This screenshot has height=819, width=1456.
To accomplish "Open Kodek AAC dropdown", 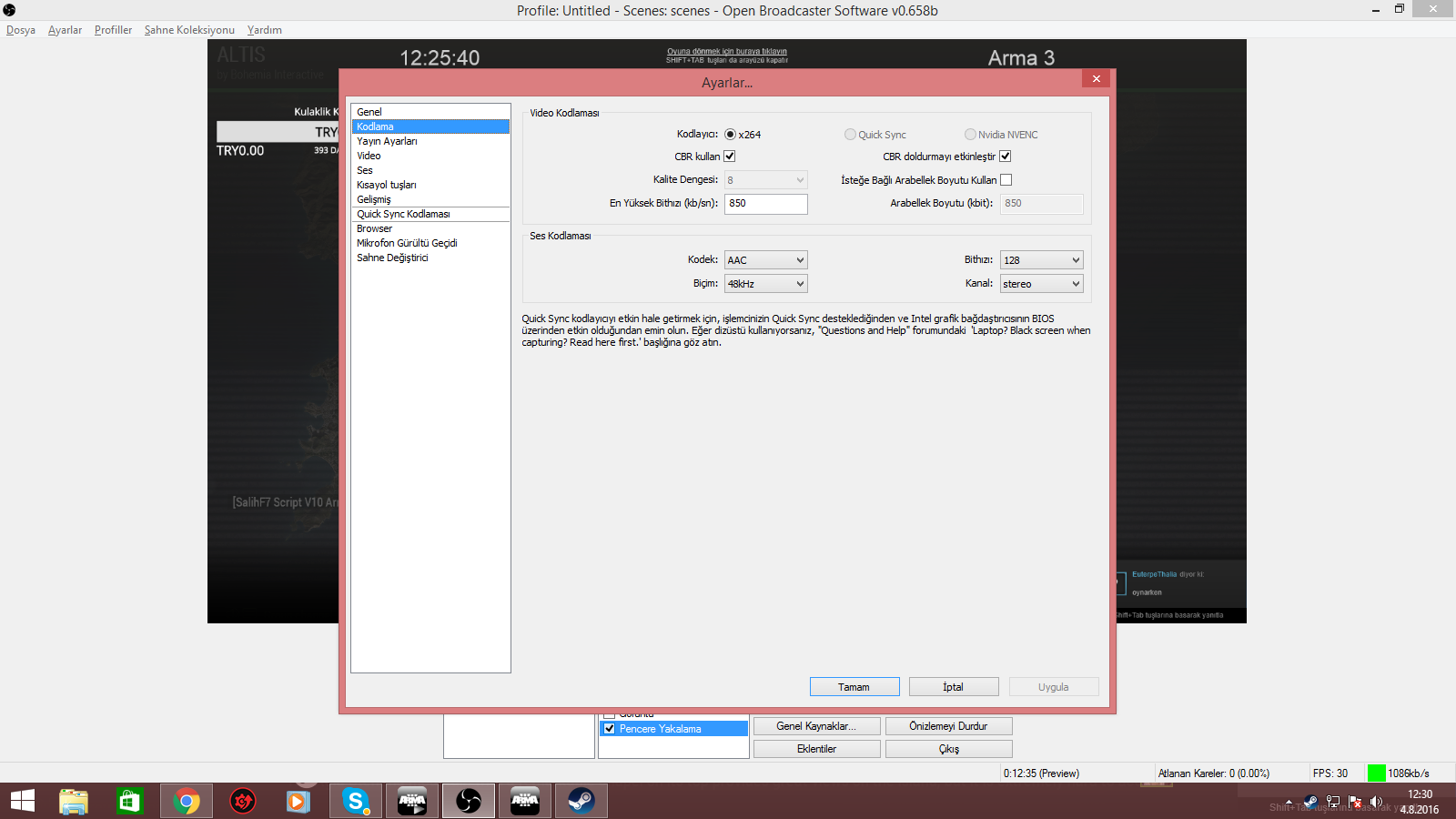I will 766,260.
